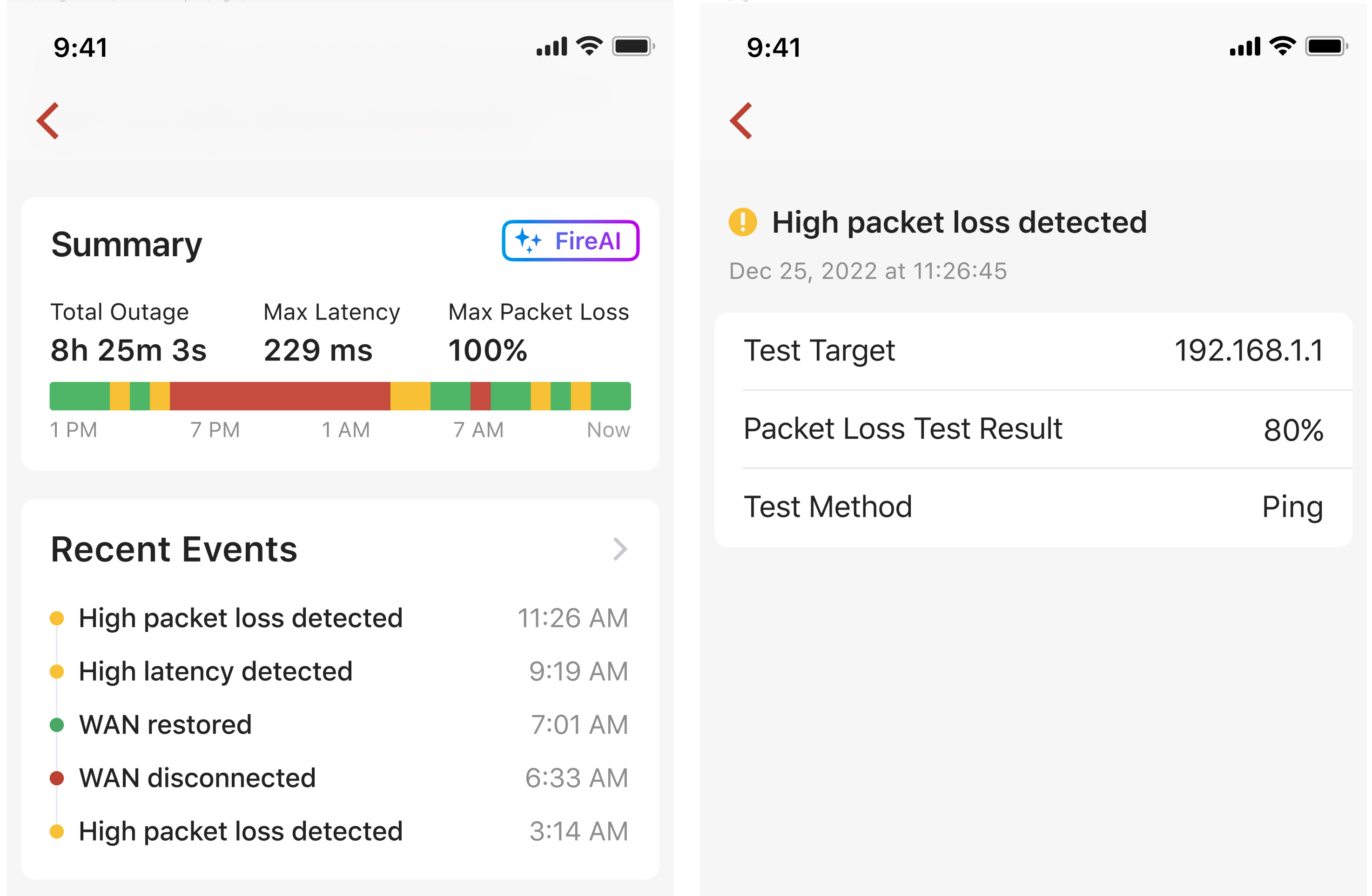Screen dimensions: 1372x896
Task: Expand Recent Events with the chevron
Action: click(x=620, y=549)
